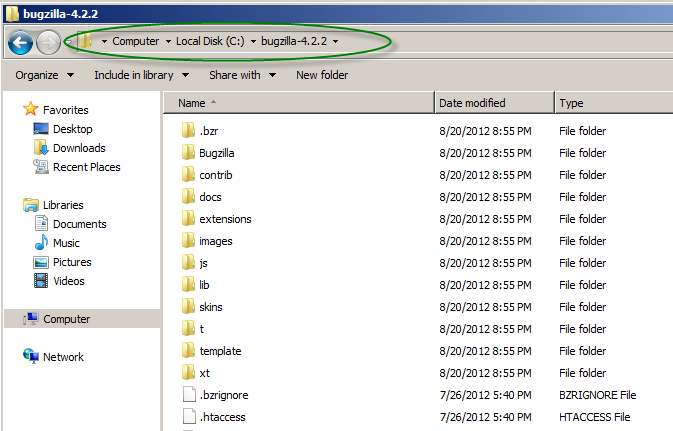Select the xt folder icon
The height and width of the screenshot is (431, 673).
tap(188, 372)
